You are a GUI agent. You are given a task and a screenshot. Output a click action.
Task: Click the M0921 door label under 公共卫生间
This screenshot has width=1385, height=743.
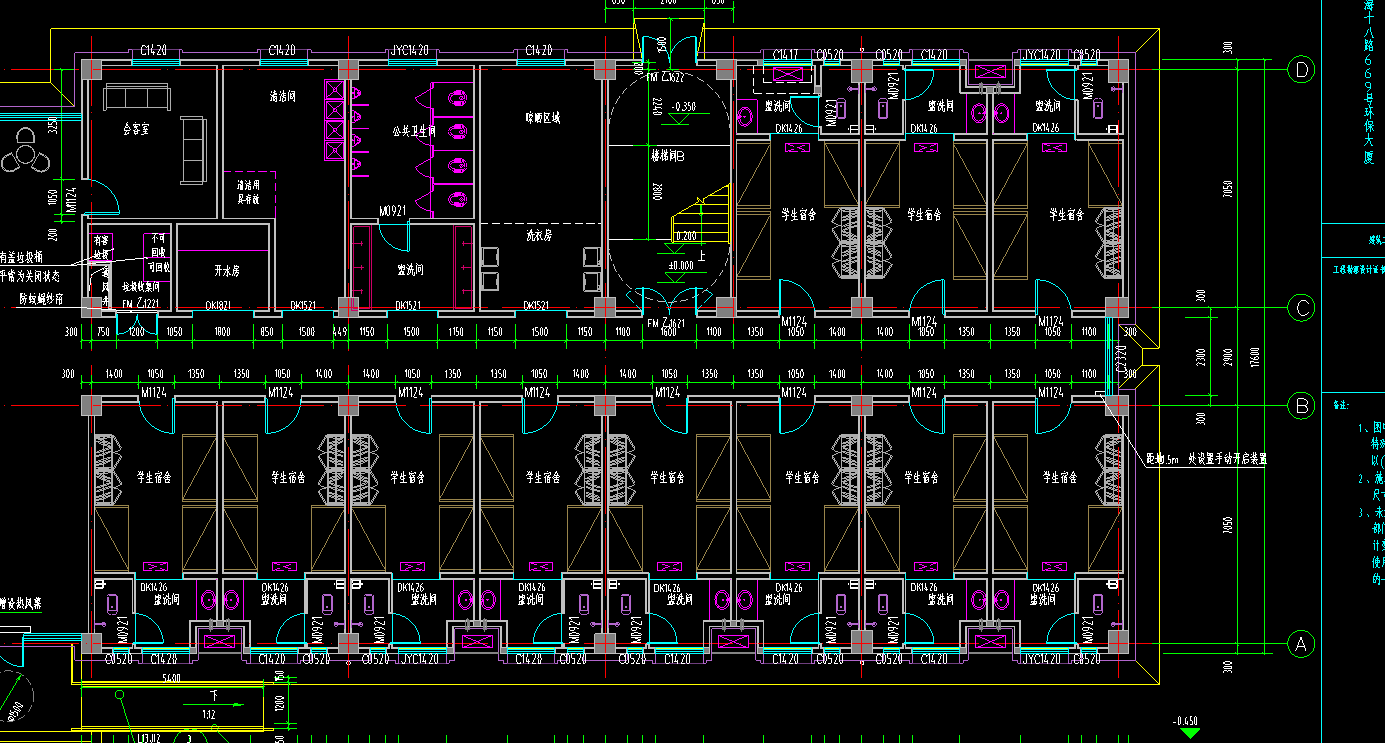(393, 212)
